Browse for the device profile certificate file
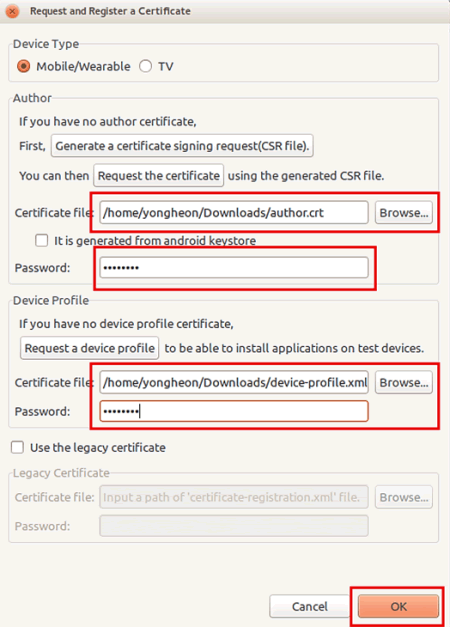The width and height of the screenshot is (450, 627). pyautogui.click(x=404, y=382)
